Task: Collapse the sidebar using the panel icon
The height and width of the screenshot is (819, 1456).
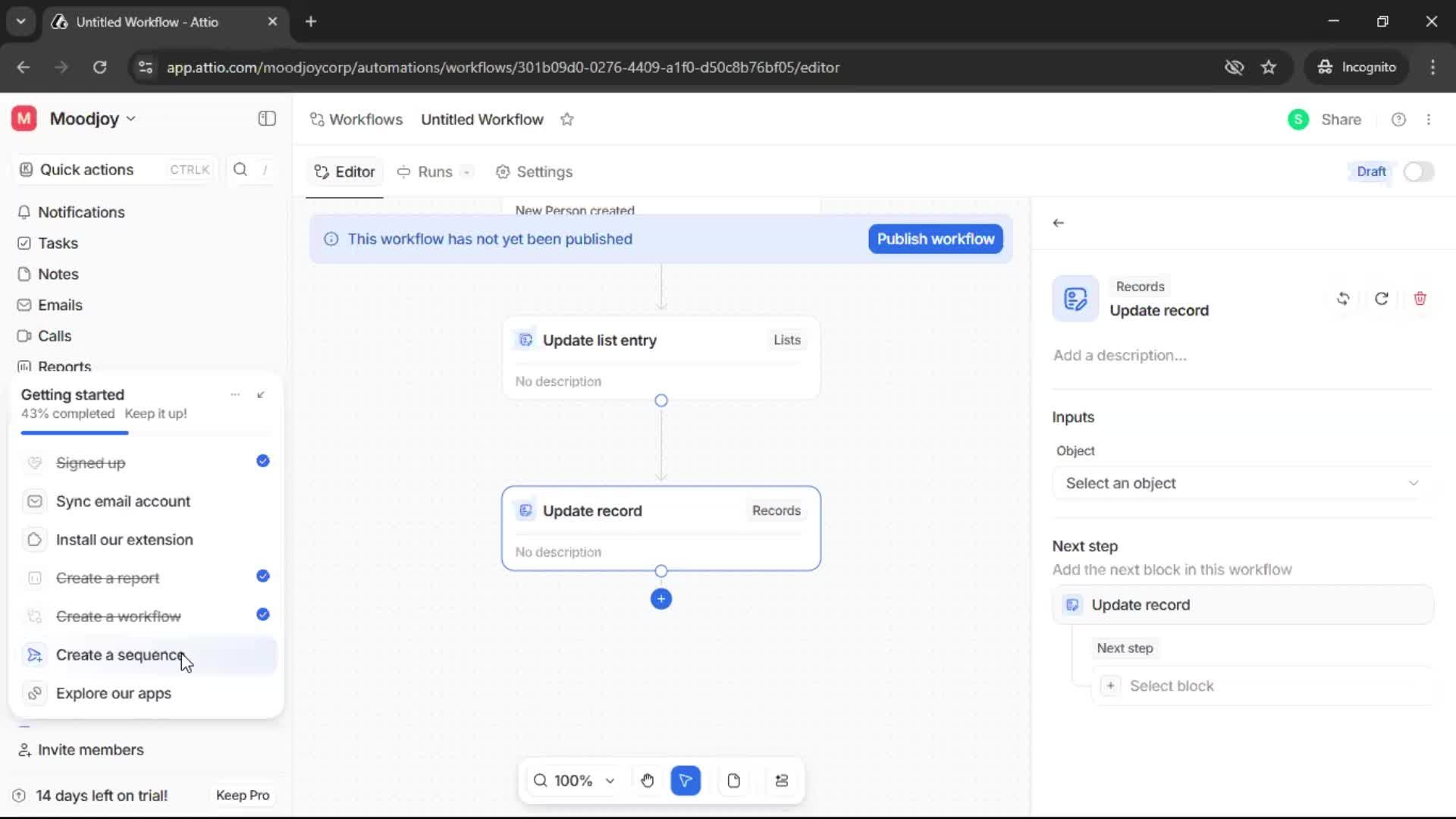Action: [x=266, y=118]
